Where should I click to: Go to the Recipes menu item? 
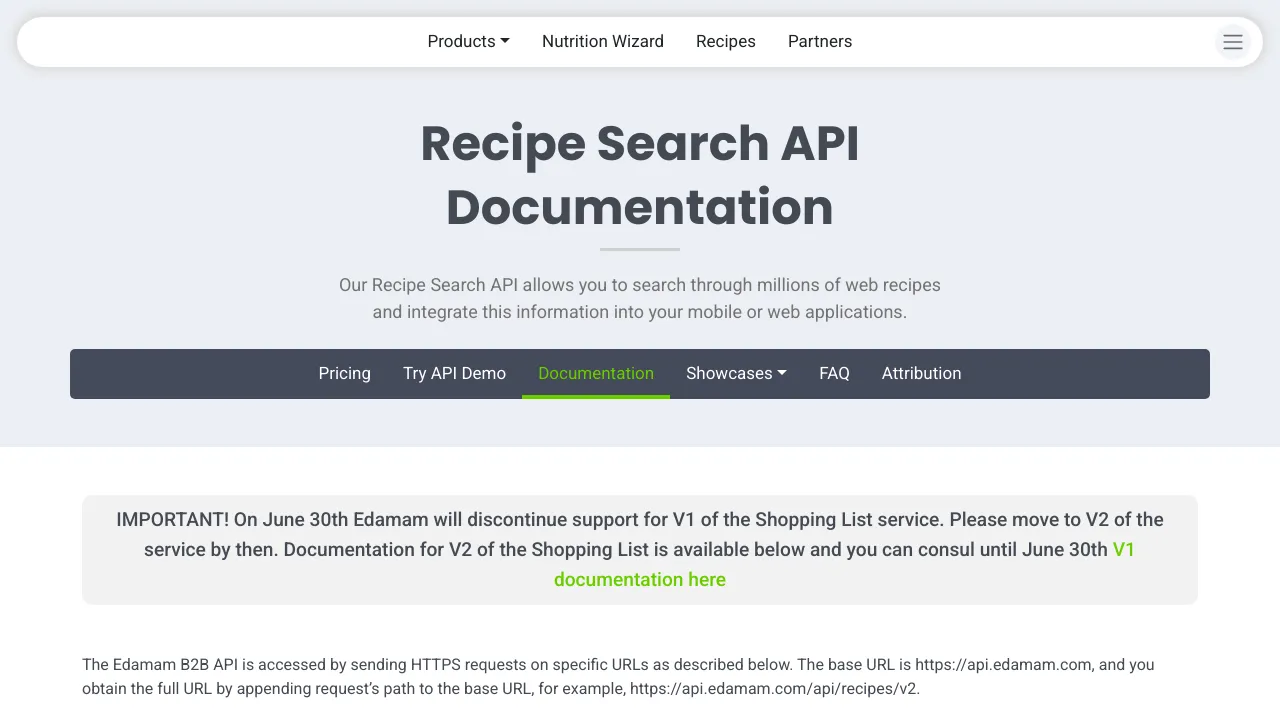[726, 41]
